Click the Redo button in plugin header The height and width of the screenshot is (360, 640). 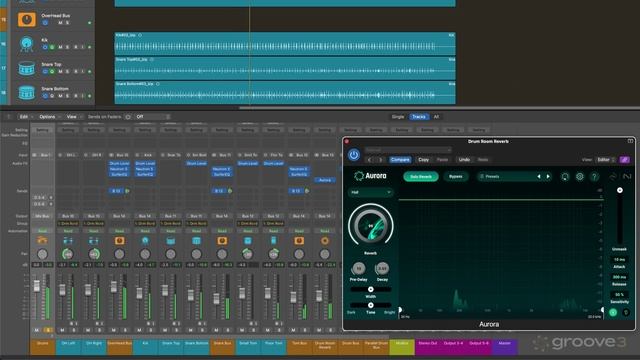[x=483, y=160]
